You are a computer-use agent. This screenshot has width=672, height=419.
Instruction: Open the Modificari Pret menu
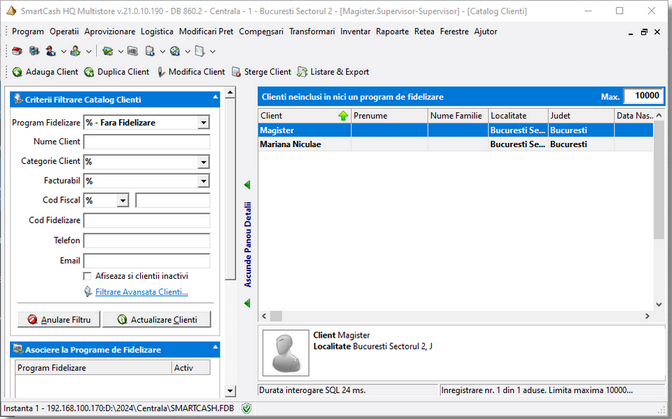click(206, 32)
